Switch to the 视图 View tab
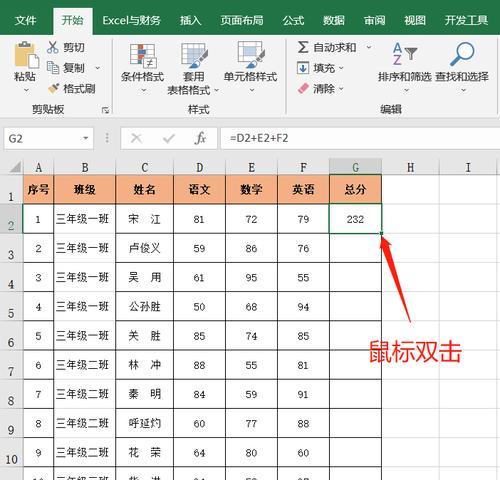500x480 pixels. coord(415,21)
